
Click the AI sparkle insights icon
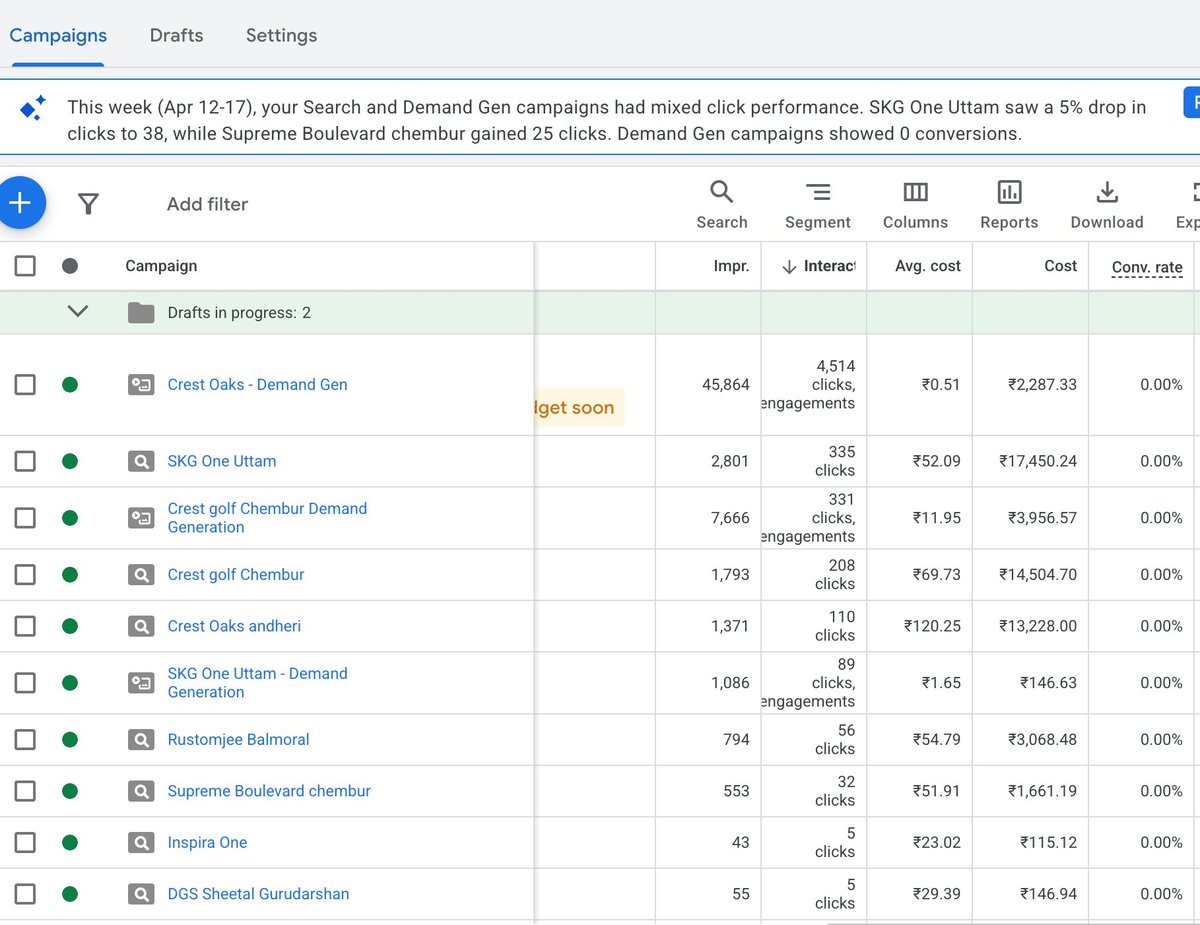click(x=33, y=108)
